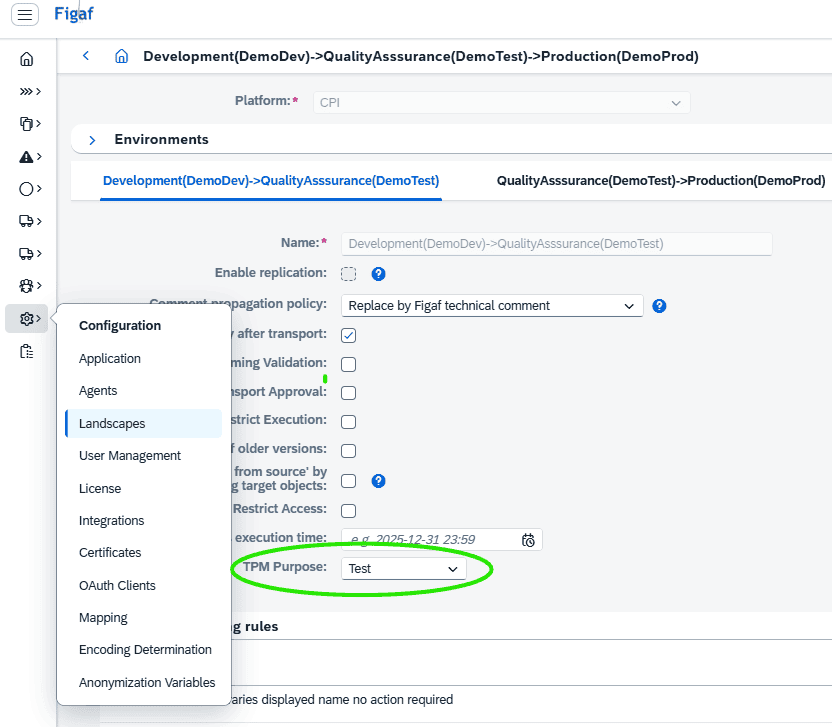Enable the Transport Approval checkbox
This screenshot has height=727, width=832.
[349, 393]
